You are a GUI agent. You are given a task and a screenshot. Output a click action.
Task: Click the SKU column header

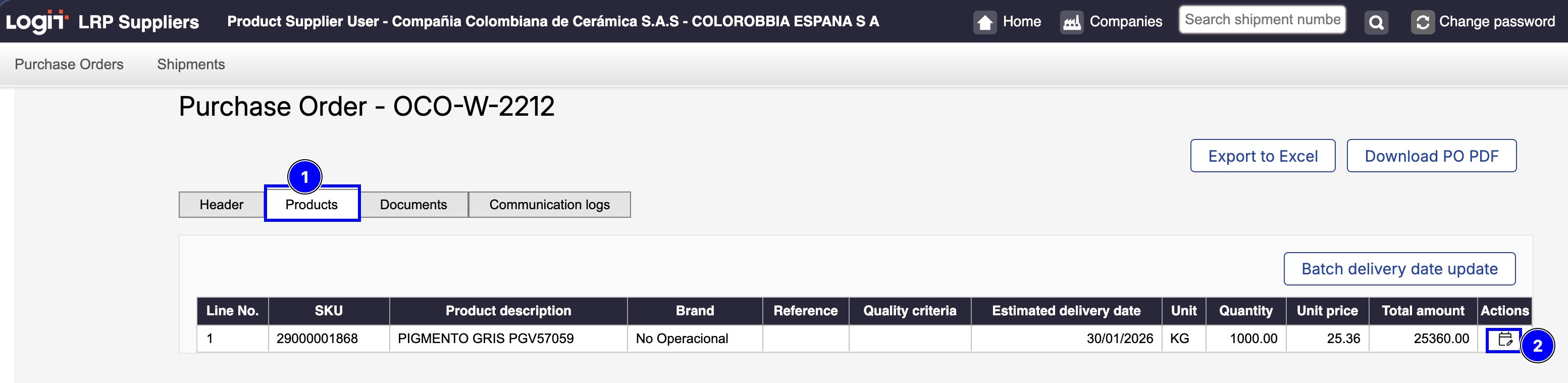pos(328,311)
